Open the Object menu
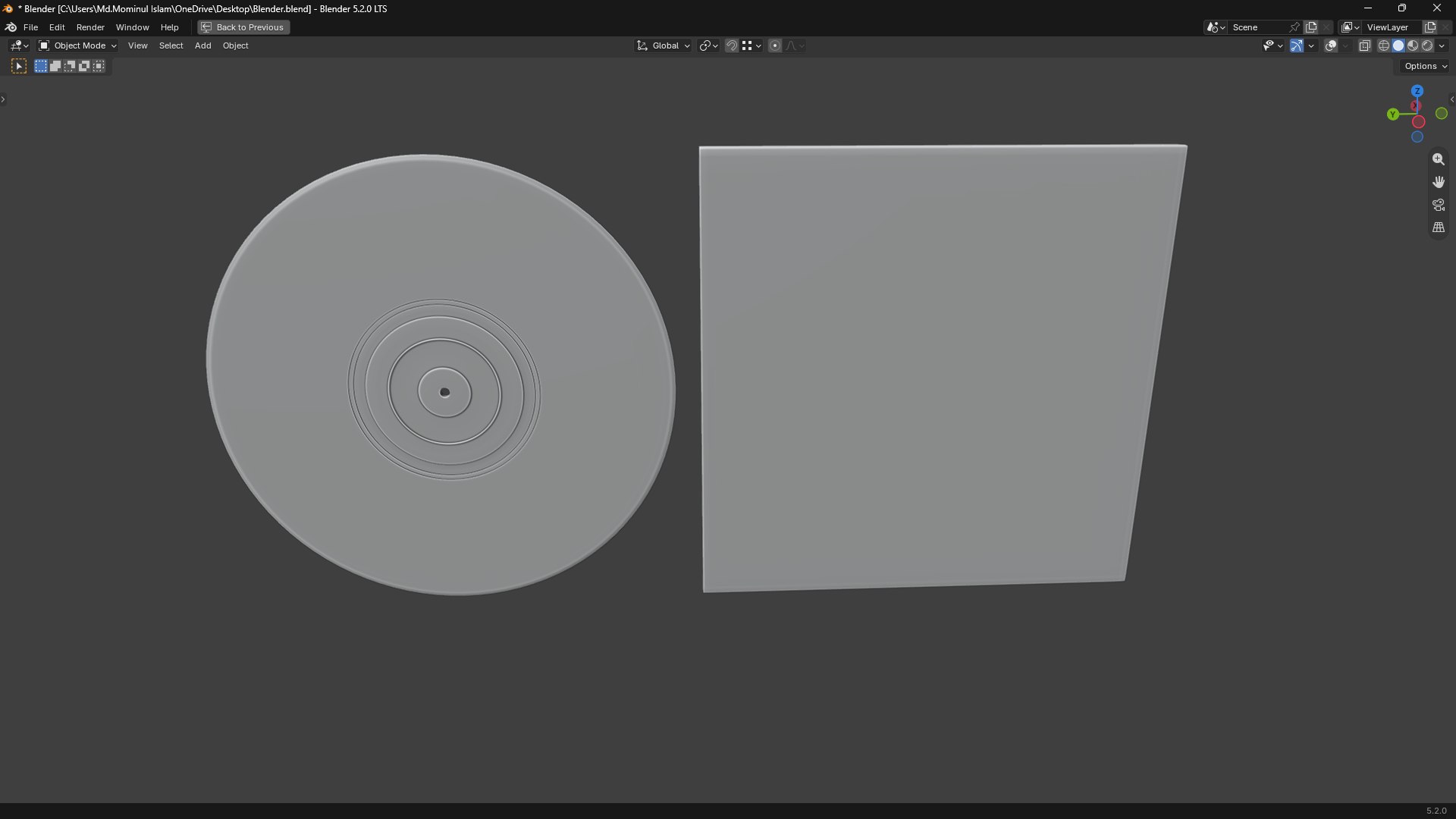This screenshot has height=819, width=1456. coord(235,45)
